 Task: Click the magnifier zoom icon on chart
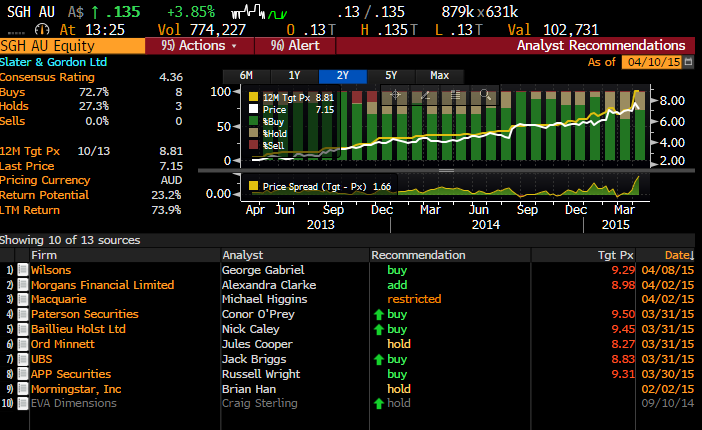click(485, 95)
